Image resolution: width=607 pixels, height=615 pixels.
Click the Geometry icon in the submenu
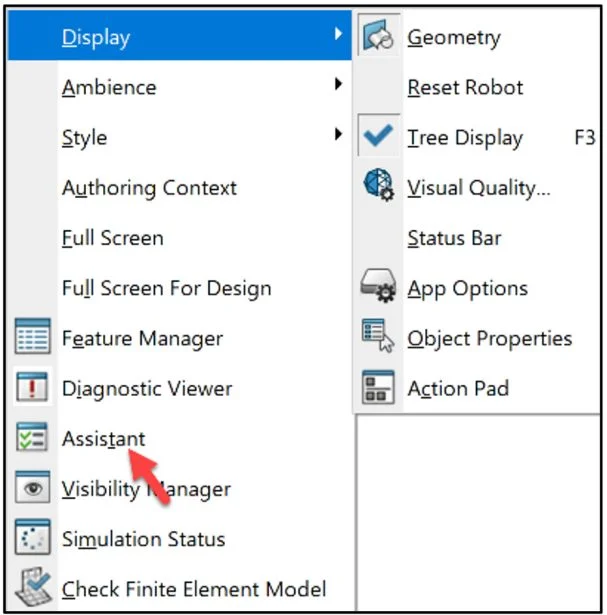tap(377, 37)
